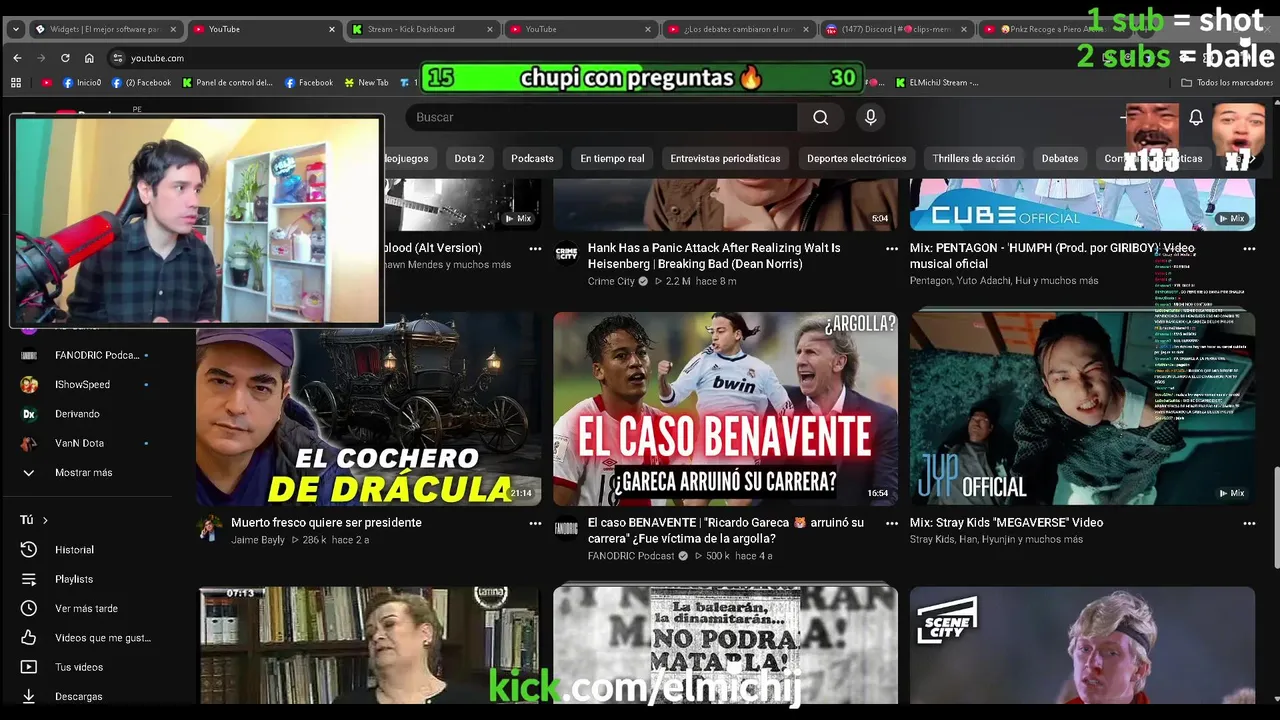Viewport: 1280px width, 720px height.
Task: Select En tiempo real filter chip
Action: coord(612,158)
